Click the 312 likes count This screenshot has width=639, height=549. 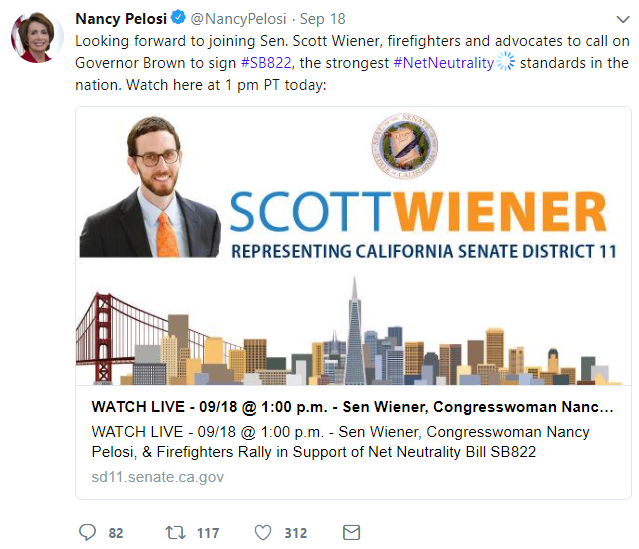point(295,533)
